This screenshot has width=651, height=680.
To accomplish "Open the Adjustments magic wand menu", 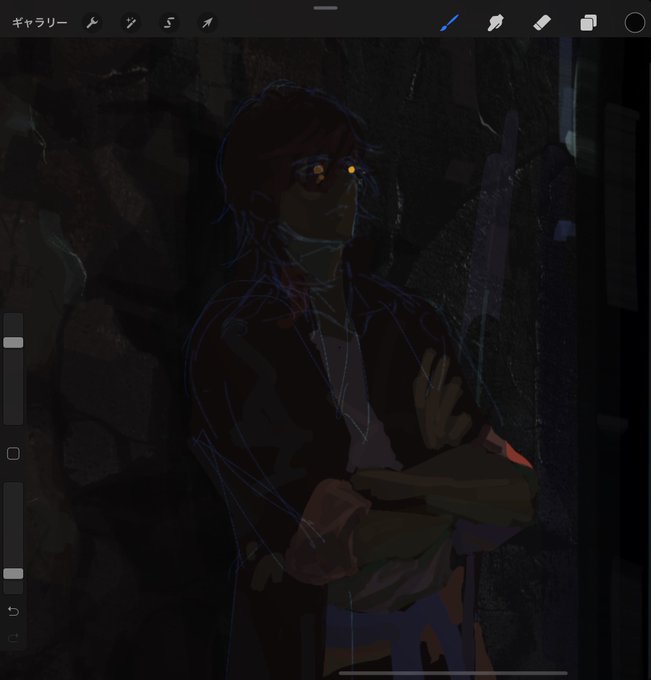I will [131, 23].
